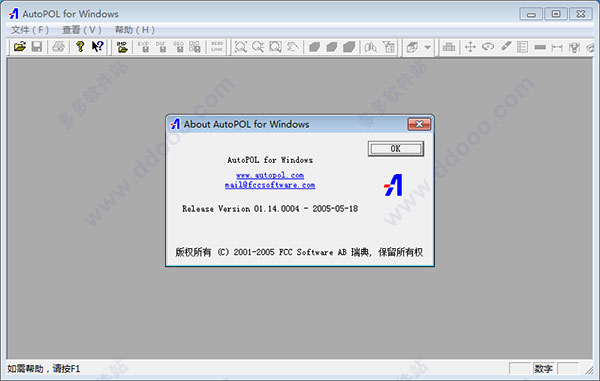
Task: Click the Print icon in toolbar
Action: click(59, 47)
